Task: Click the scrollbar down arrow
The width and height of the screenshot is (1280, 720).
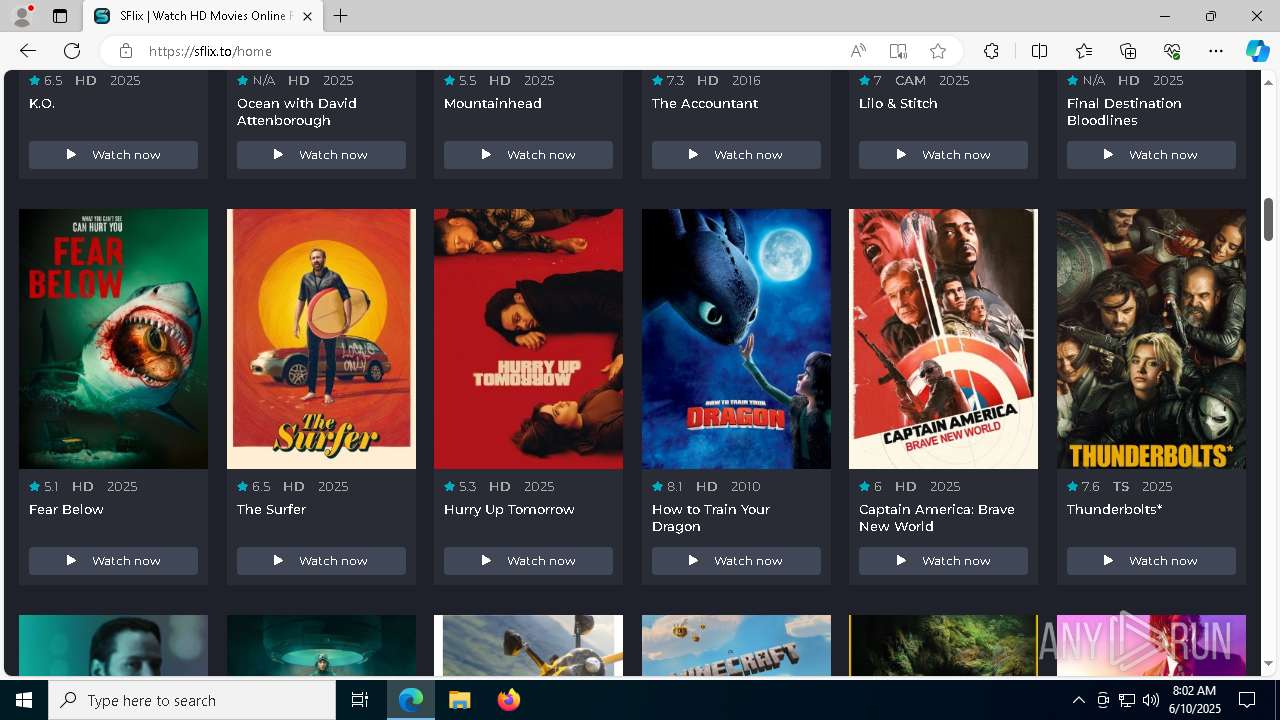Action: pos(1268,663)
